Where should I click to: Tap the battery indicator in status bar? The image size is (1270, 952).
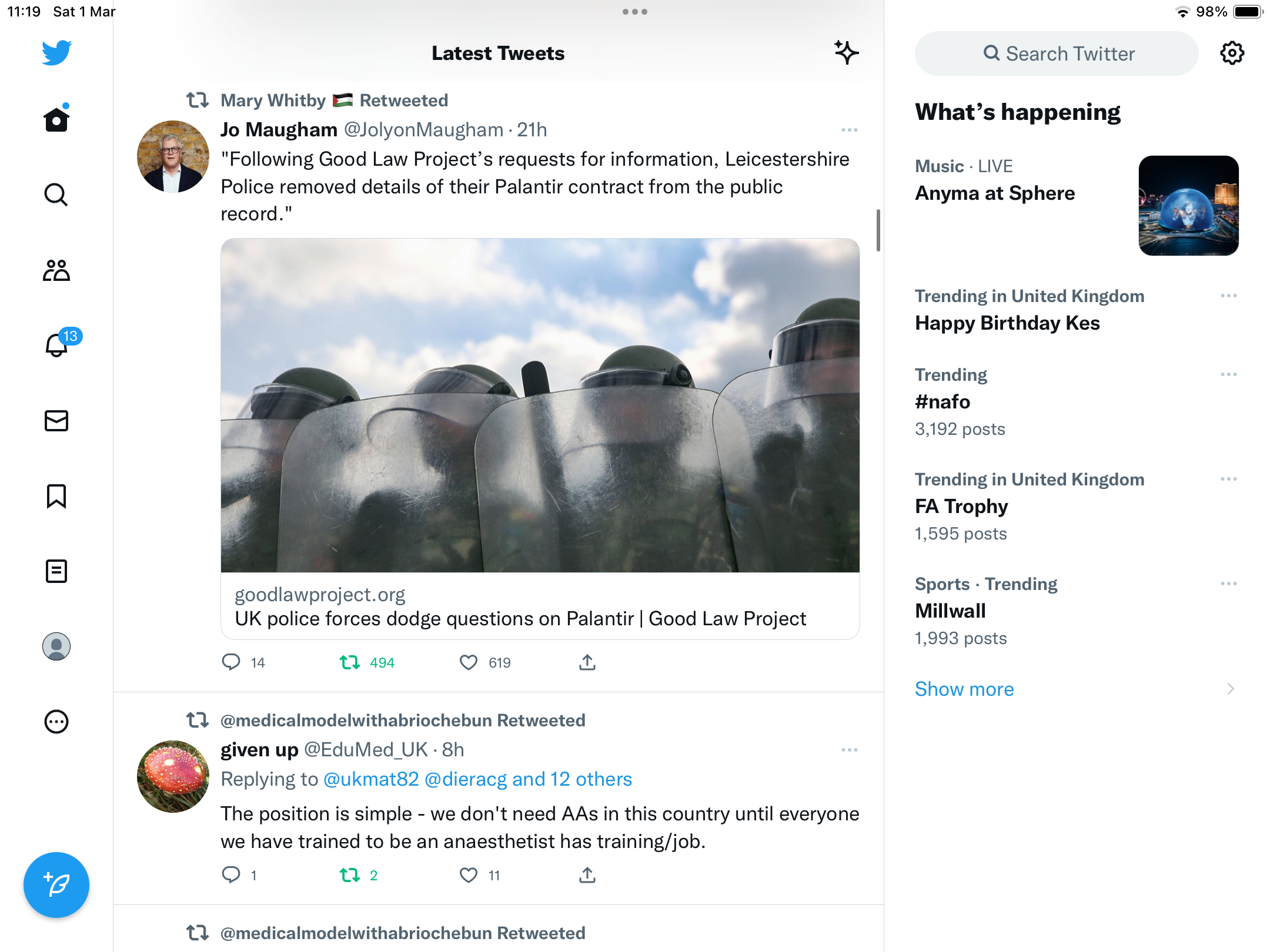coord(1248,12)
